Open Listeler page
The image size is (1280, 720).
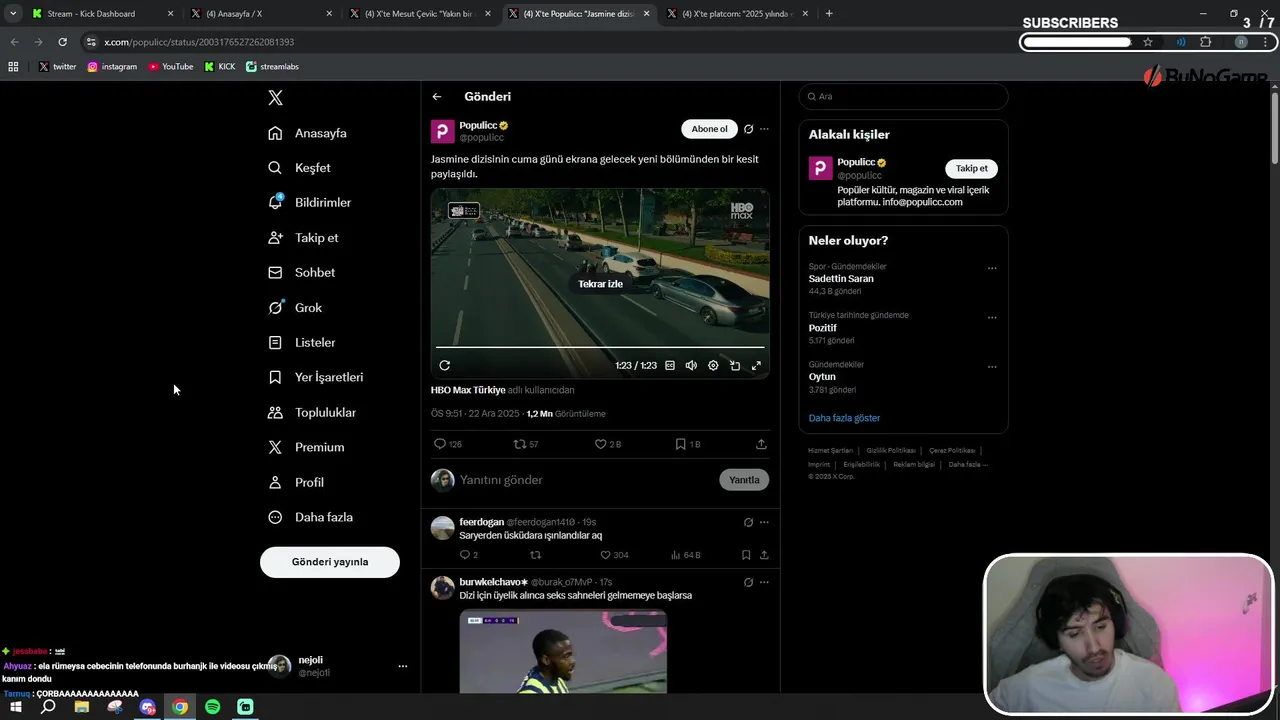click(x=302, y=342)
